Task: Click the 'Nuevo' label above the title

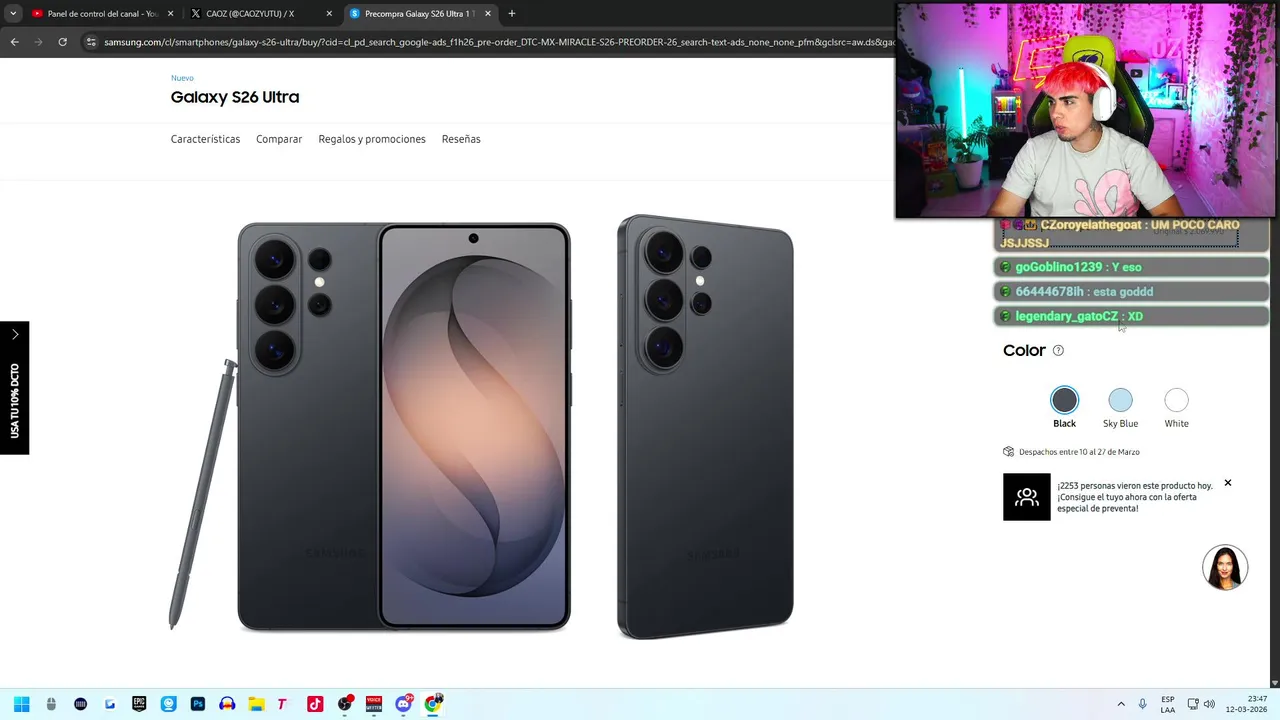Action: [182, 78]
